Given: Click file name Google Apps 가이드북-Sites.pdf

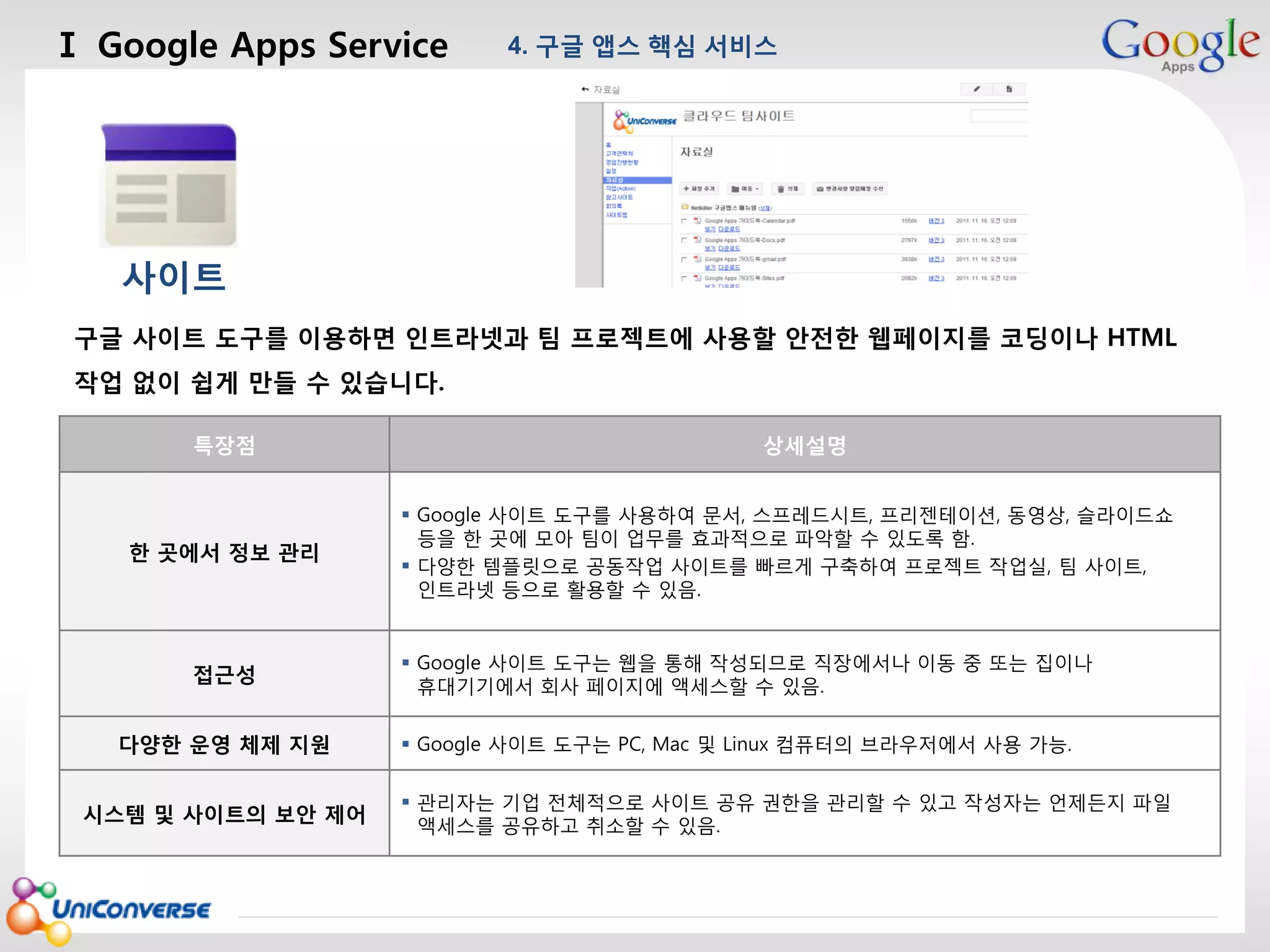Looking at the screenshot, I should [745, 278].
